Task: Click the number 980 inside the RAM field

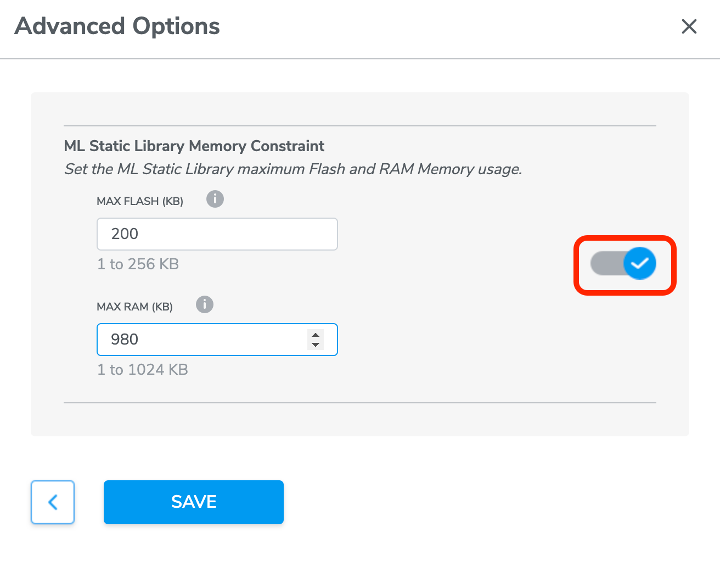Action: tap(124, 339)
